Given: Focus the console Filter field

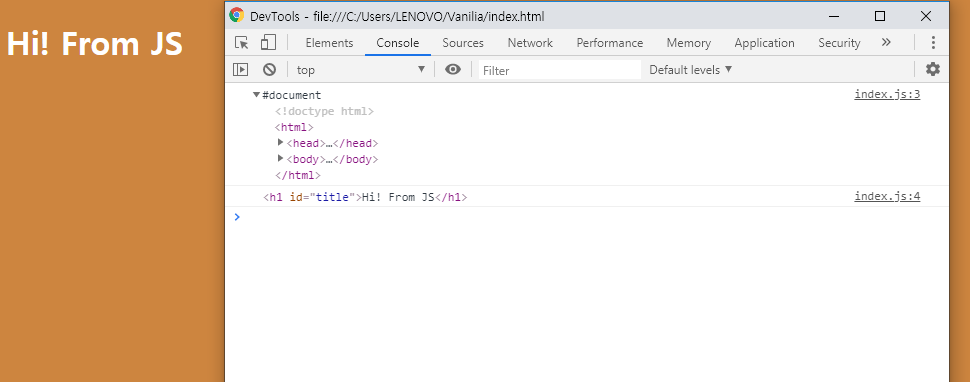Looking at the screenshot, I should 560,70.
